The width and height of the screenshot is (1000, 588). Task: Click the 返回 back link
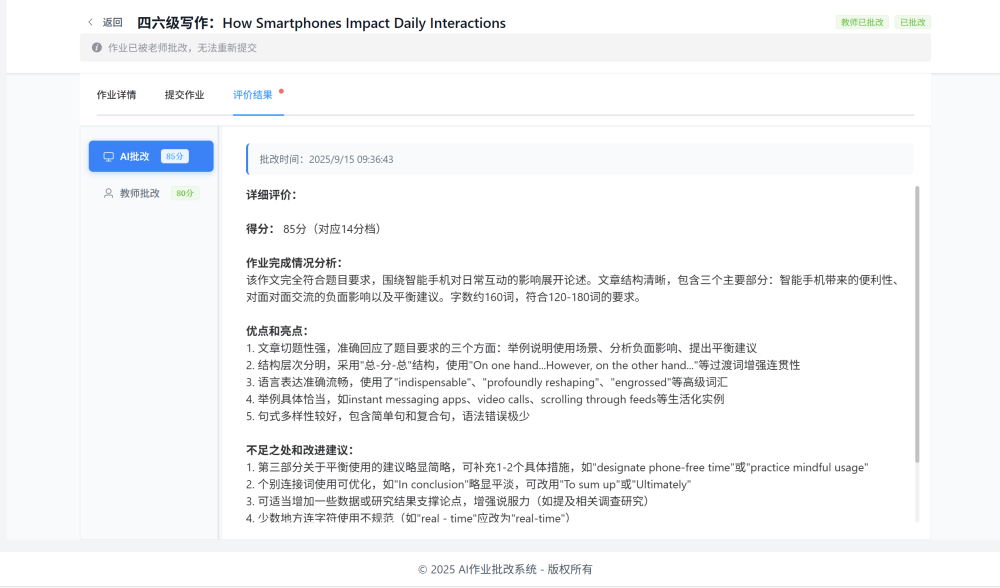[x=112, y=22]
